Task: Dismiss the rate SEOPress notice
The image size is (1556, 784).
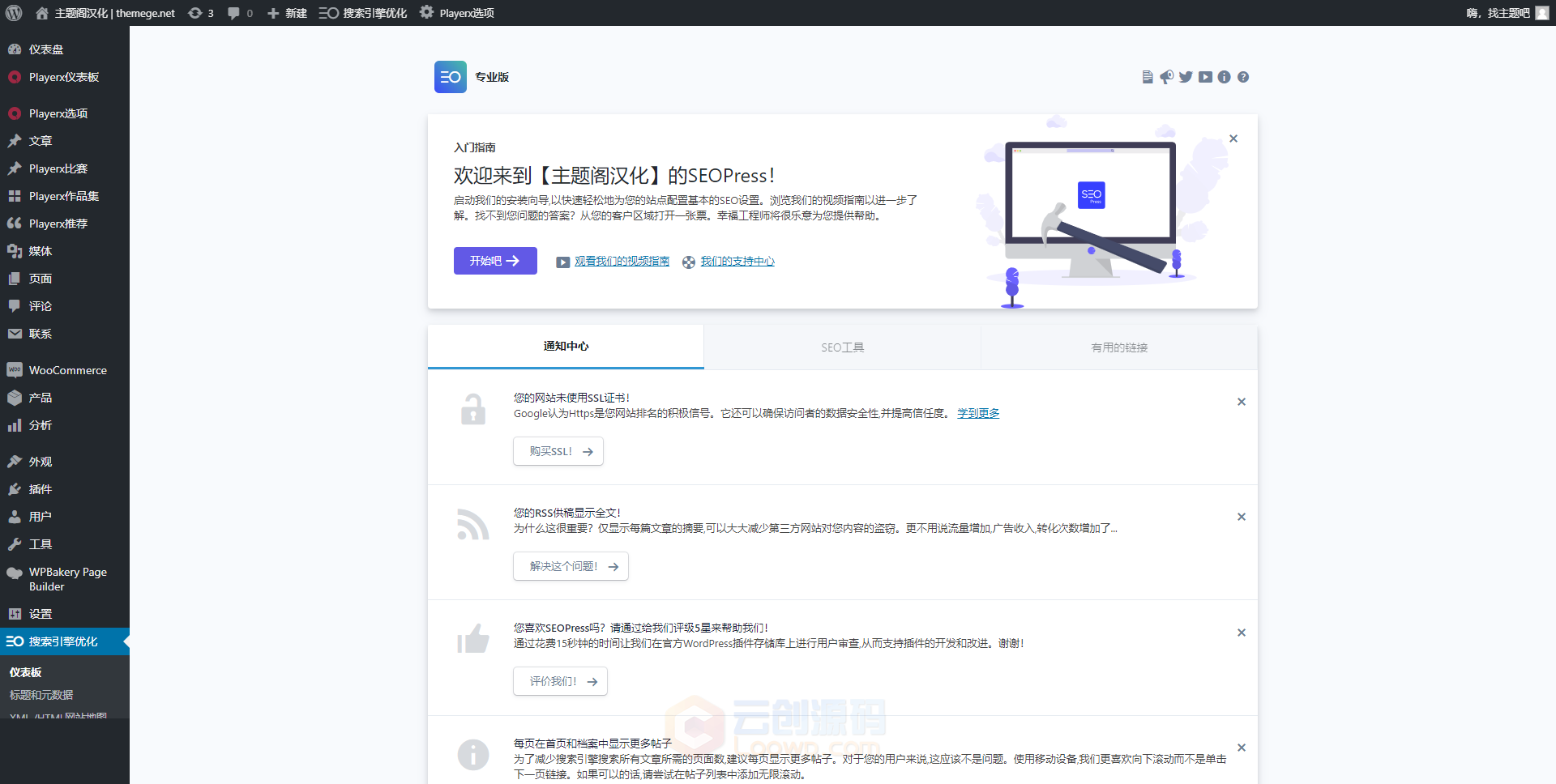Action: pos(1242,633)
